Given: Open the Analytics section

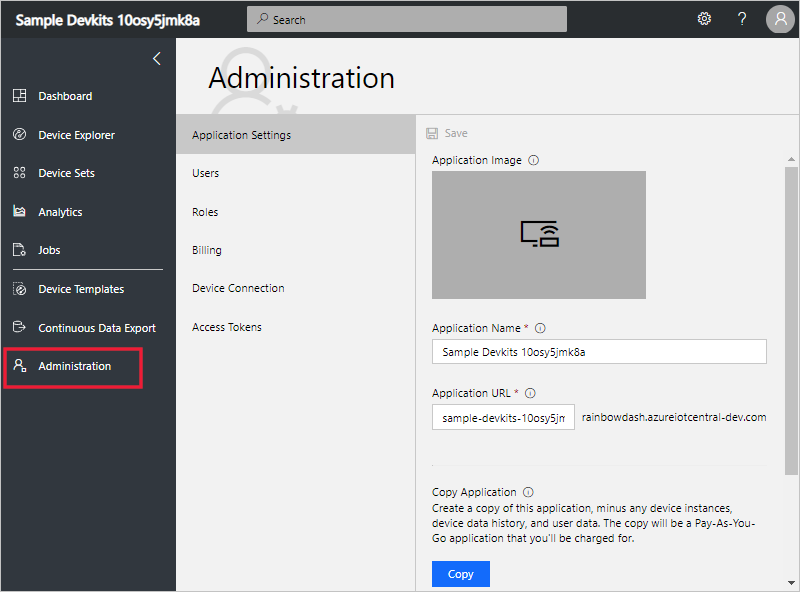Looking at the screenshot, I should pyautogui.click(x=60, y=211).
